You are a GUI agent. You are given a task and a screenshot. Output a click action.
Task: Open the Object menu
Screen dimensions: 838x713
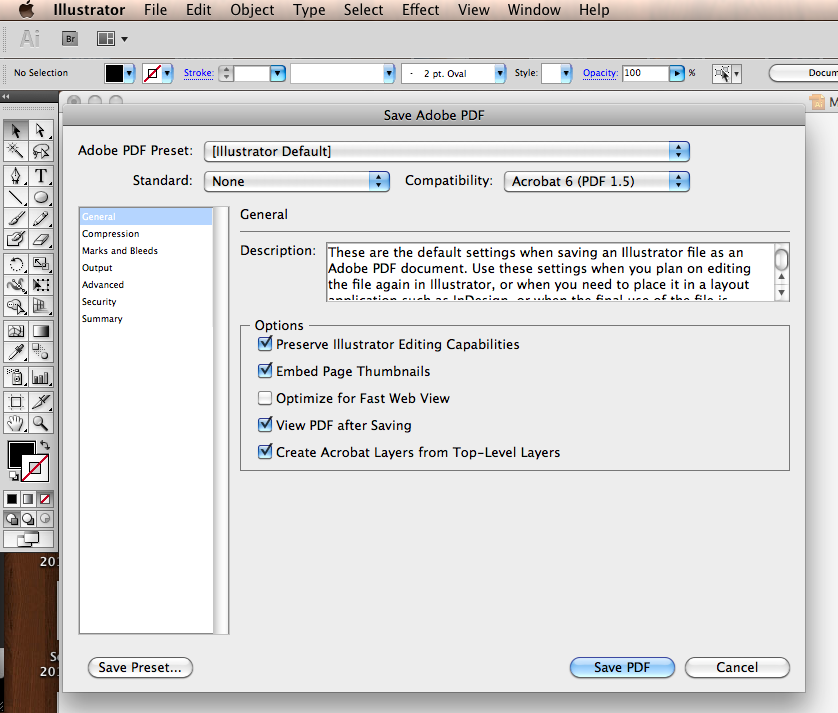tap(252, 10)
